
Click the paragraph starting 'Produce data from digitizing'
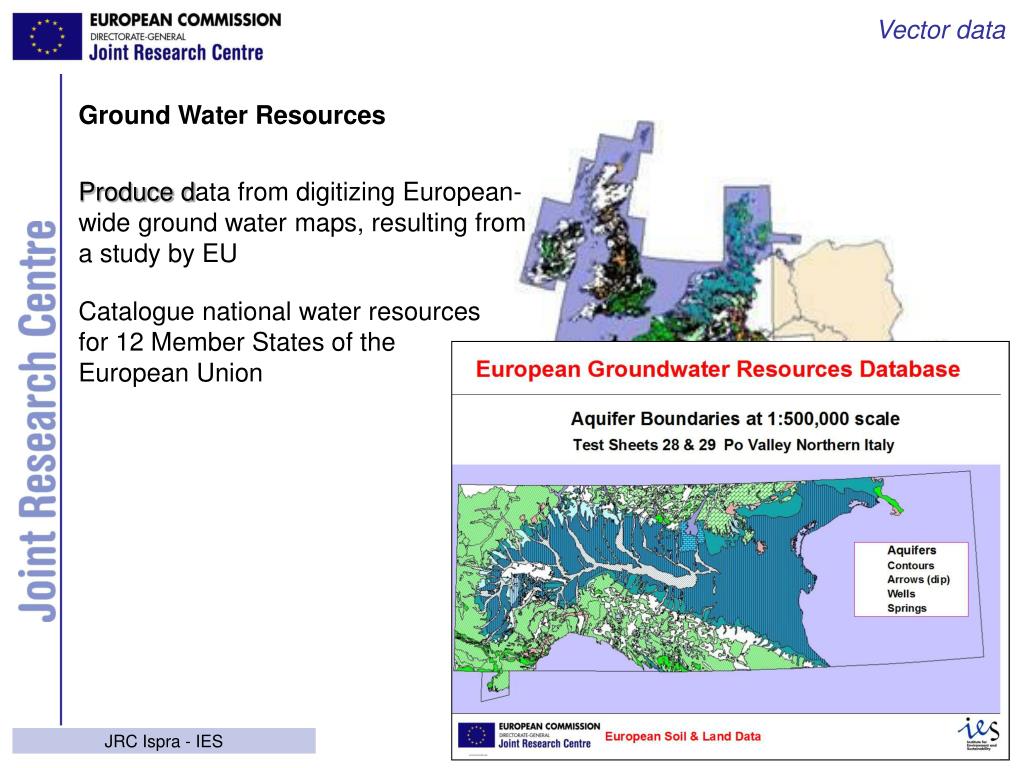(302, 223)
